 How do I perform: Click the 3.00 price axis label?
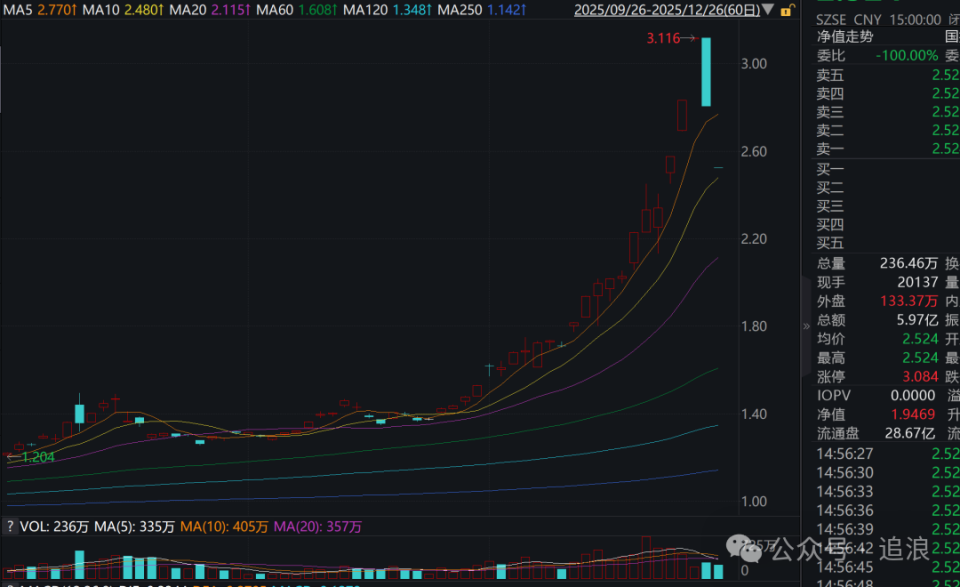click(754, 64)
